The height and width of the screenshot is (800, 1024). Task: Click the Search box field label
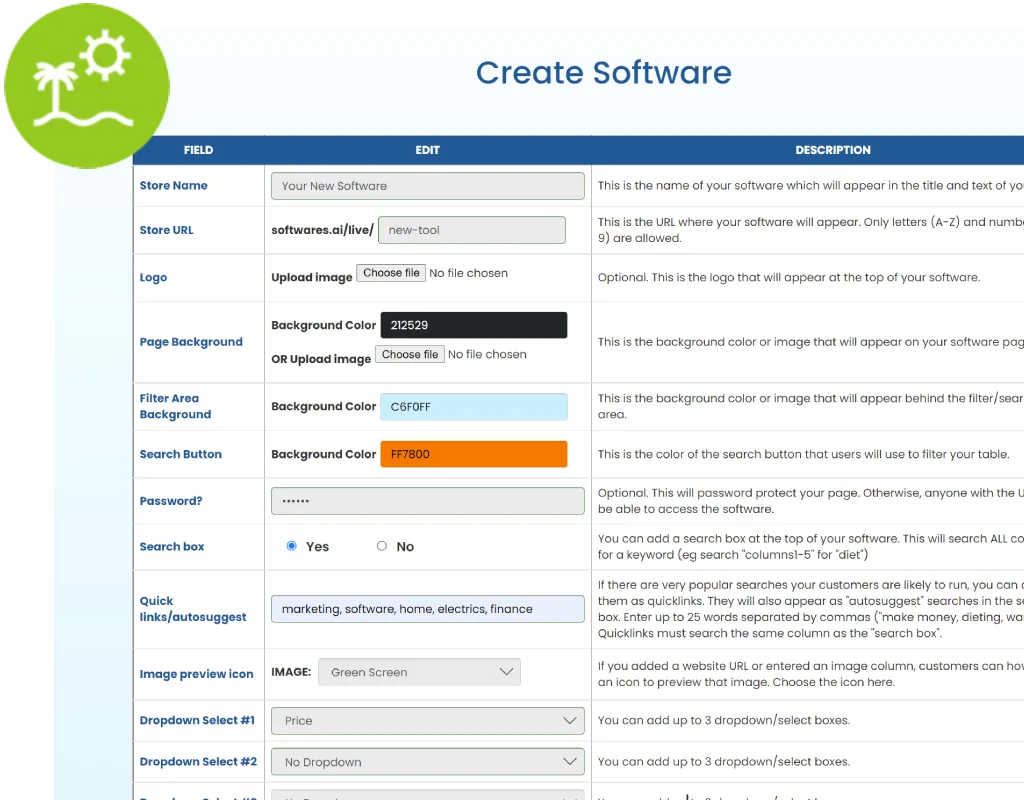pos(172,547)
